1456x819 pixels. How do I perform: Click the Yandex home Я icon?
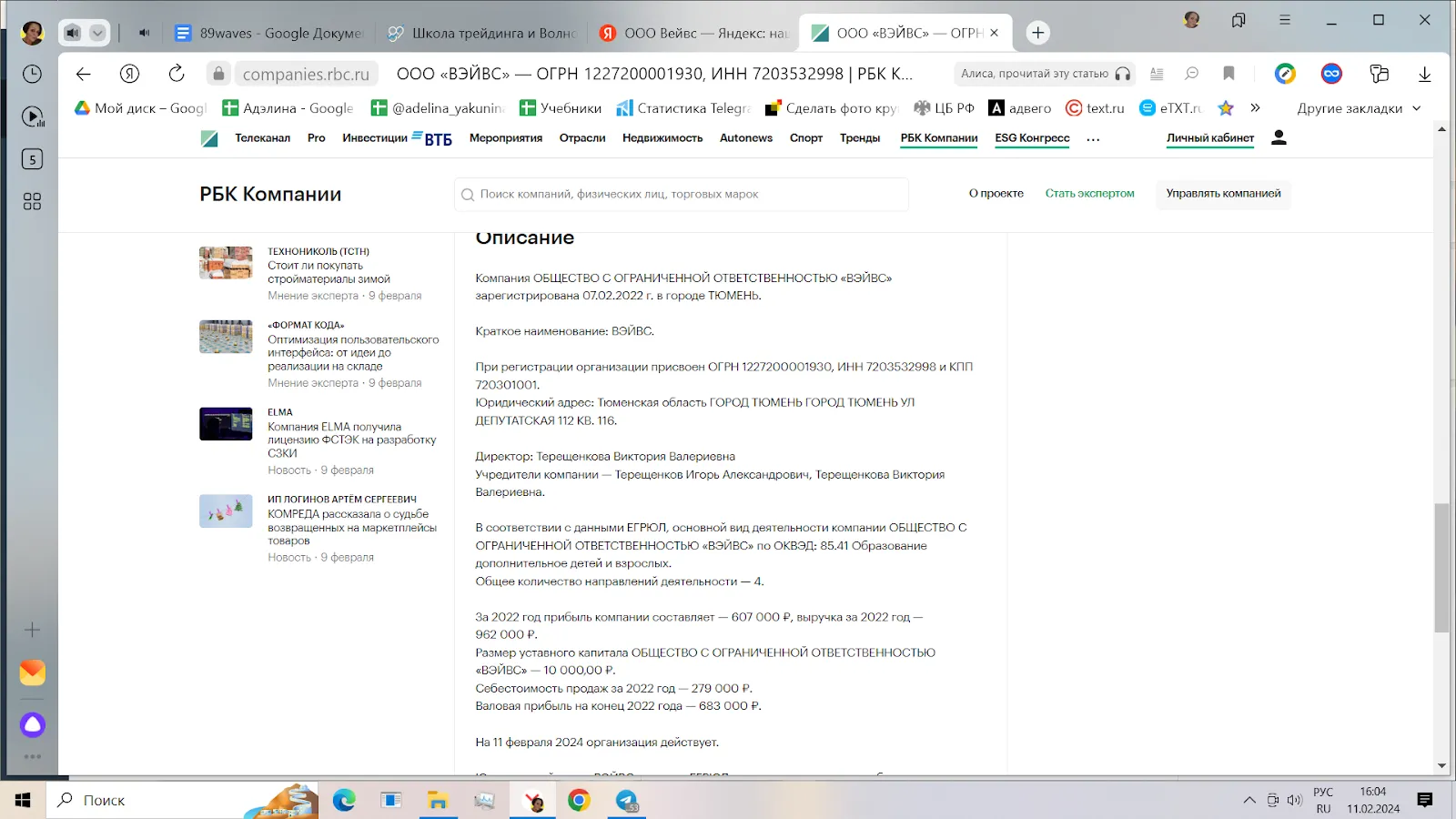click(129, 74)
